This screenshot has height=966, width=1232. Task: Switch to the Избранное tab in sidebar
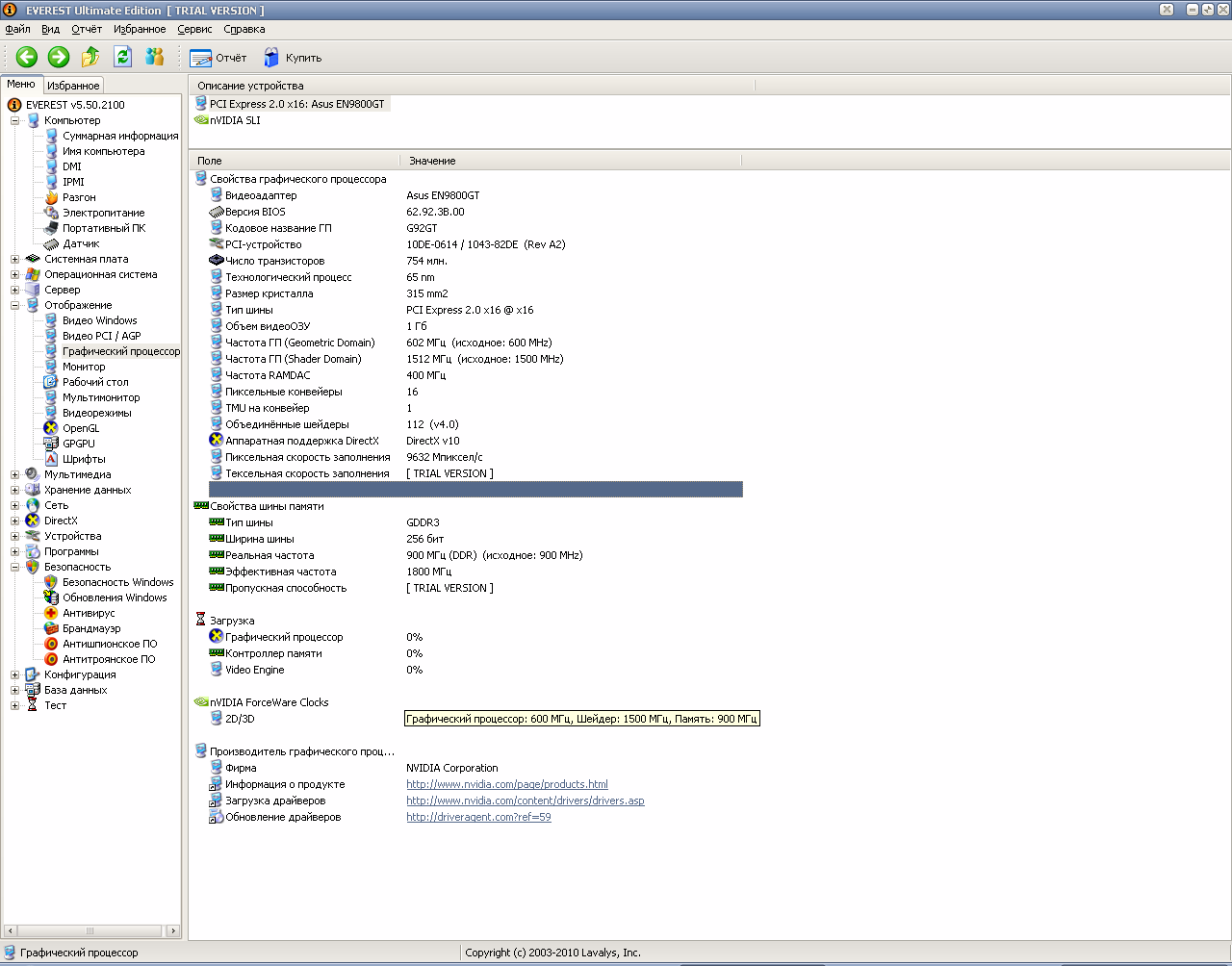pyautogui.click(x=73, y=86)
